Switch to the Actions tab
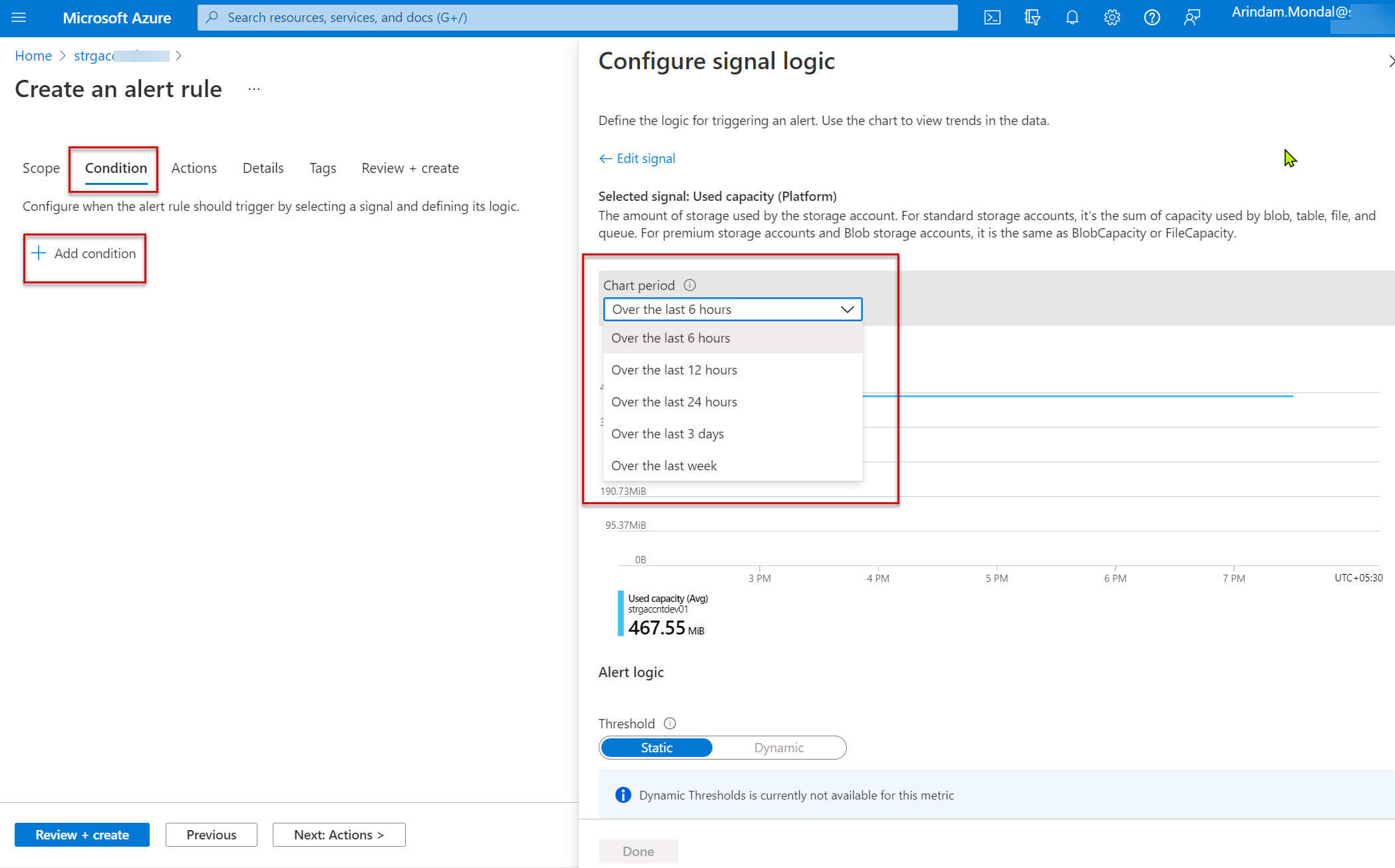The width and height of the screenshot is (1395, 868). pos(194,168)
